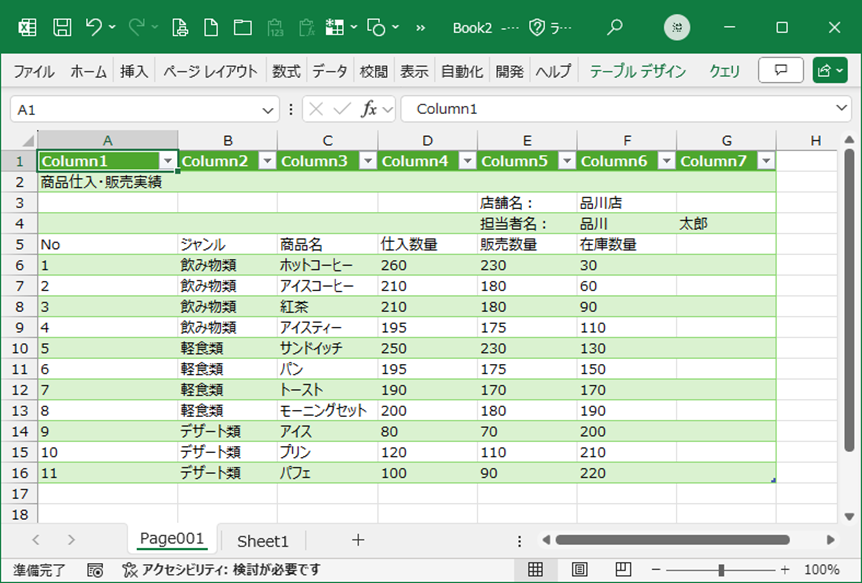Open the Share button at the top right
Image resolution: width=862 pixels, height=583 pixels.
pos(831,70)
